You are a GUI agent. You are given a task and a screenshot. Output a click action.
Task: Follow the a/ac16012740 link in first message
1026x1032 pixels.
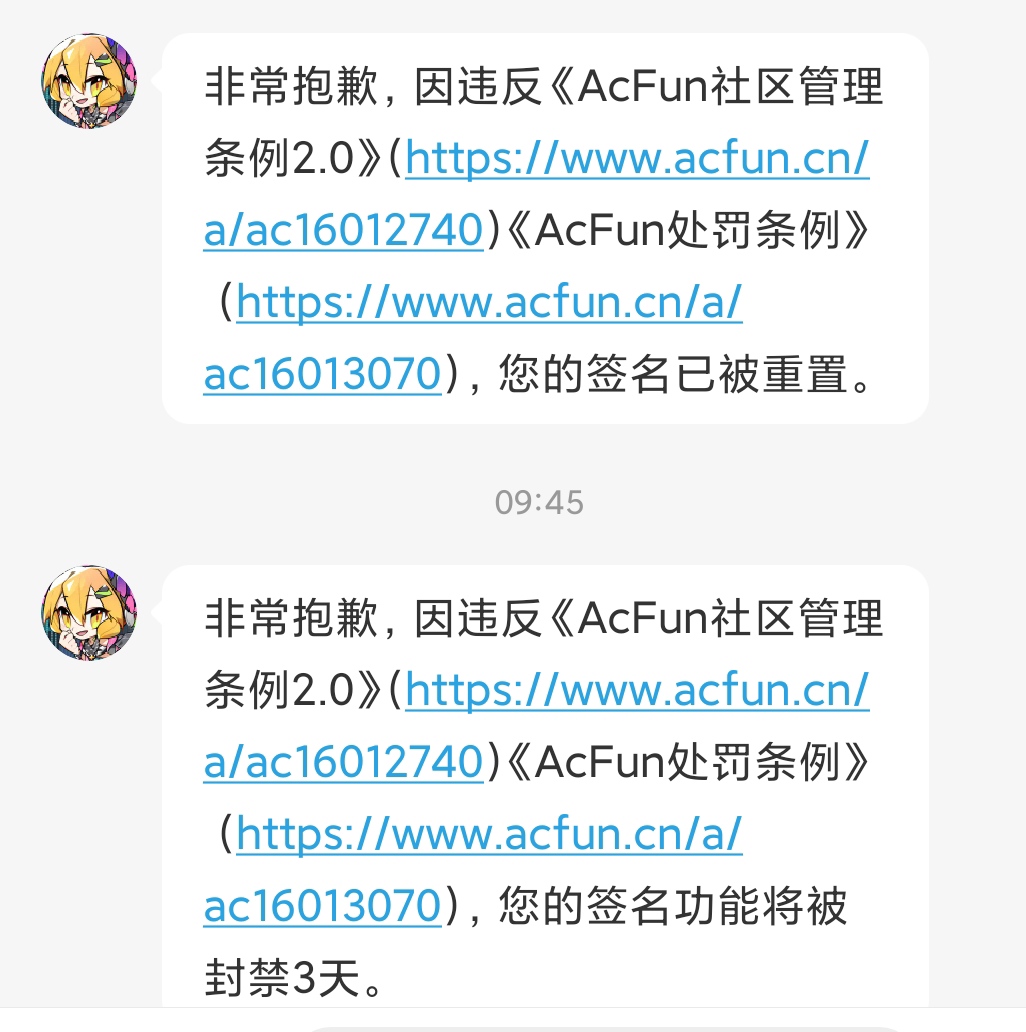coord(344,230)
